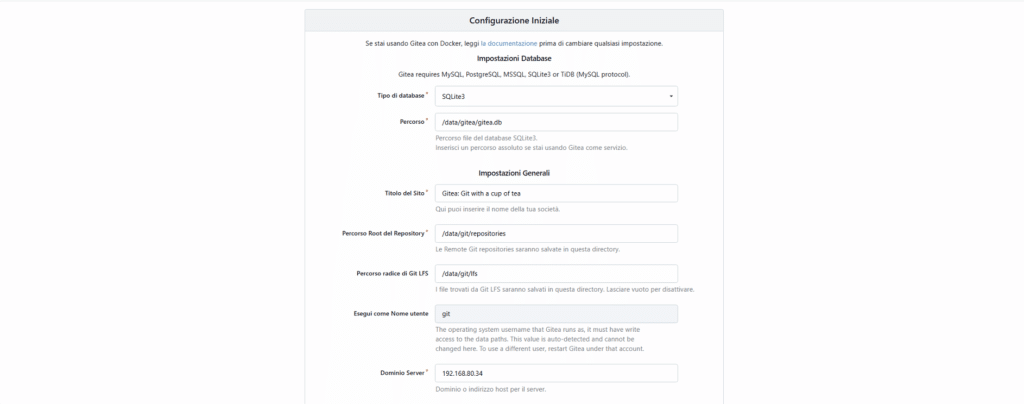This screenshot has height=404, width=1024.
Task: Click the Esegui come Nome utente label
Action: pos(391,313)
